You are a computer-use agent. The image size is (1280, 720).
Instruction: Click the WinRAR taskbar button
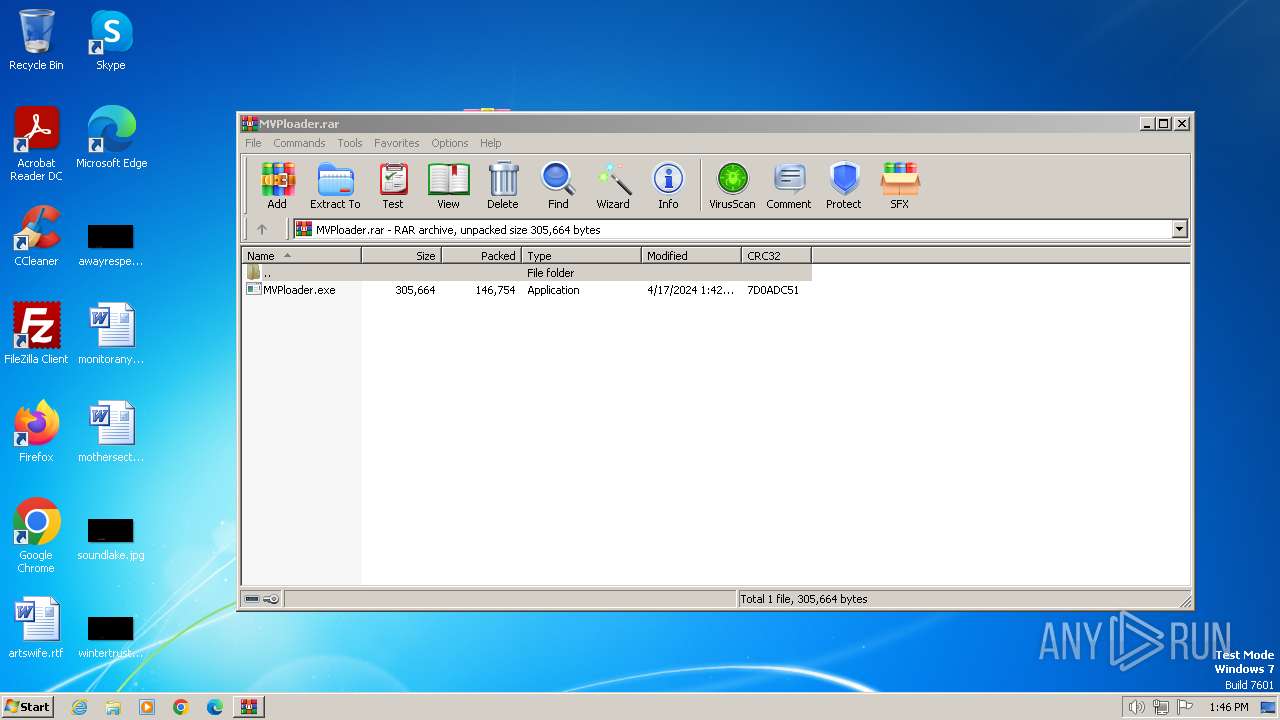tap(249, 707)
